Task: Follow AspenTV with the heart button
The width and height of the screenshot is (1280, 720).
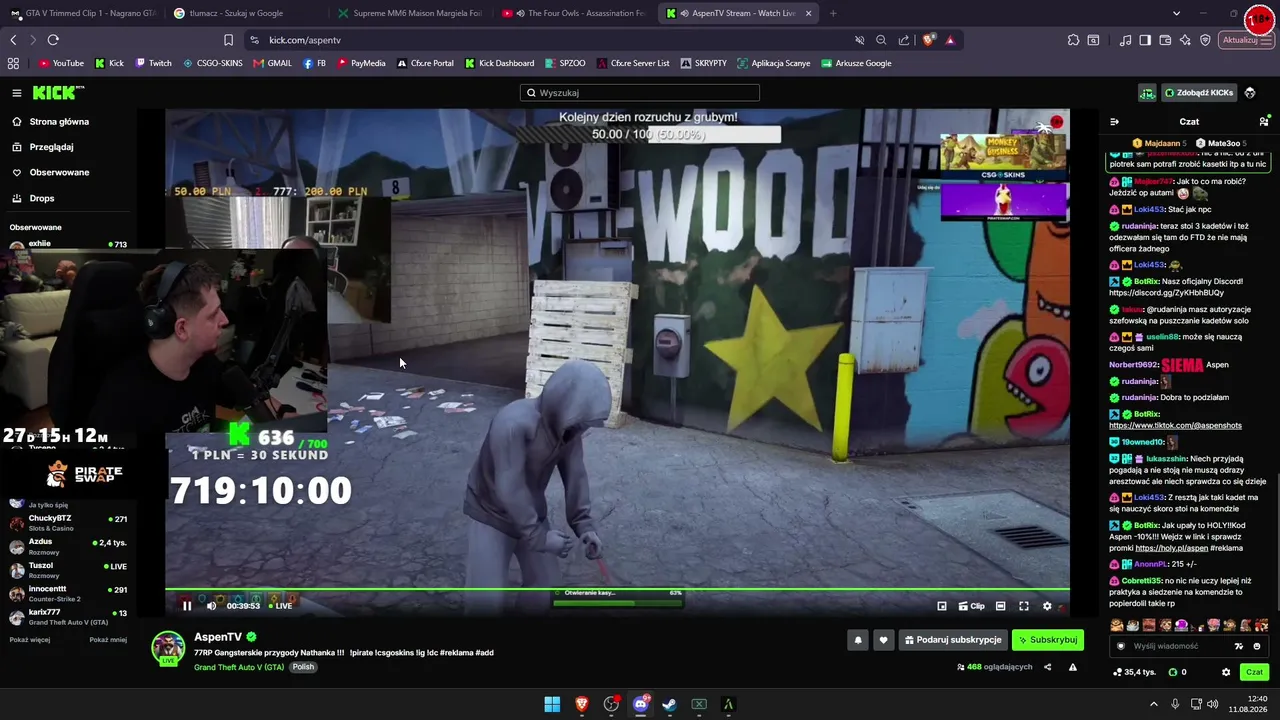Action: (883, 640)
